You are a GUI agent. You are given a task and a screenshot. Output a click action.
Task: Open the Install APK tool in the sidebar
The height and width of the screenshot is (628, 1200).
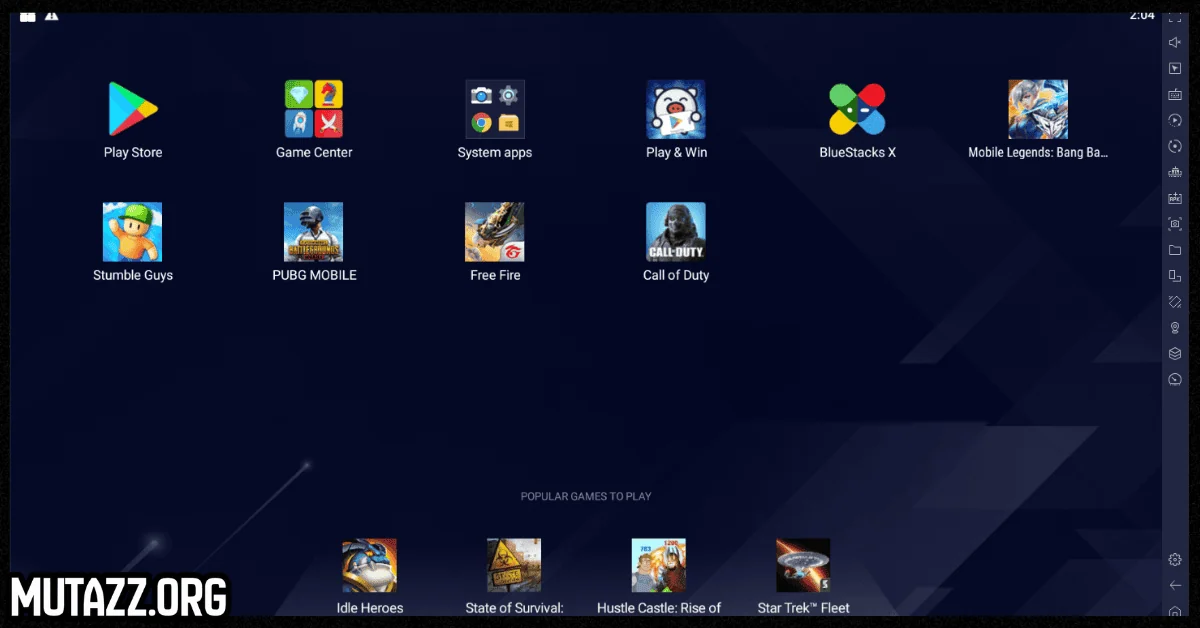pos(1174,198)
